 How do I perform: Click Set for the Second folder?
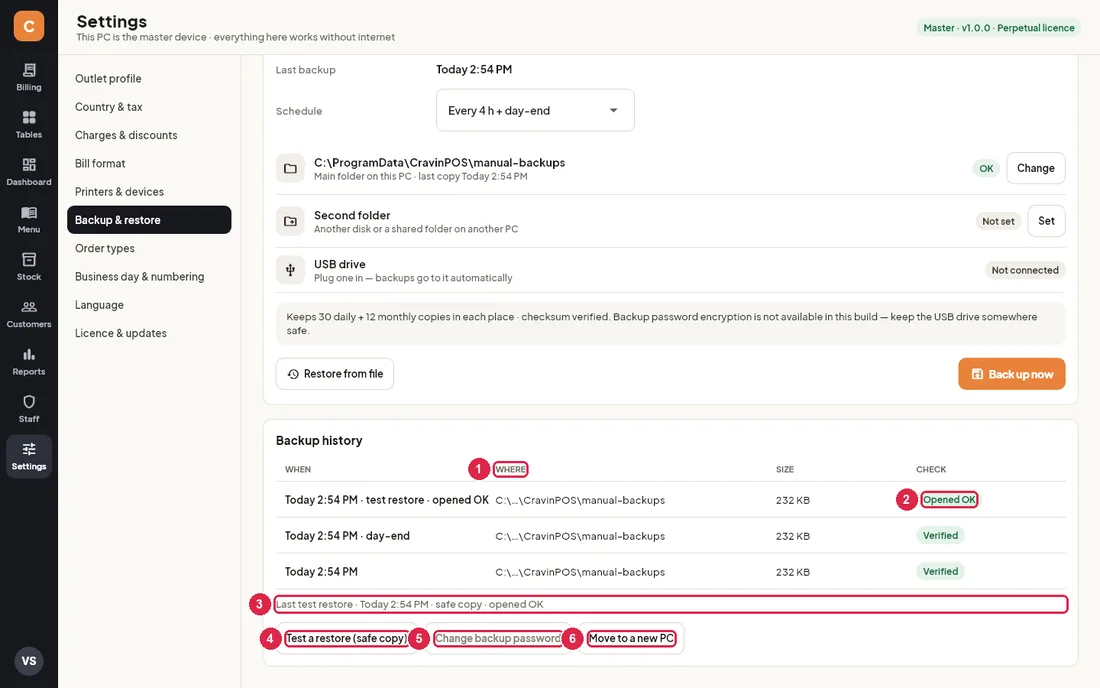[x=1046, y=221]
